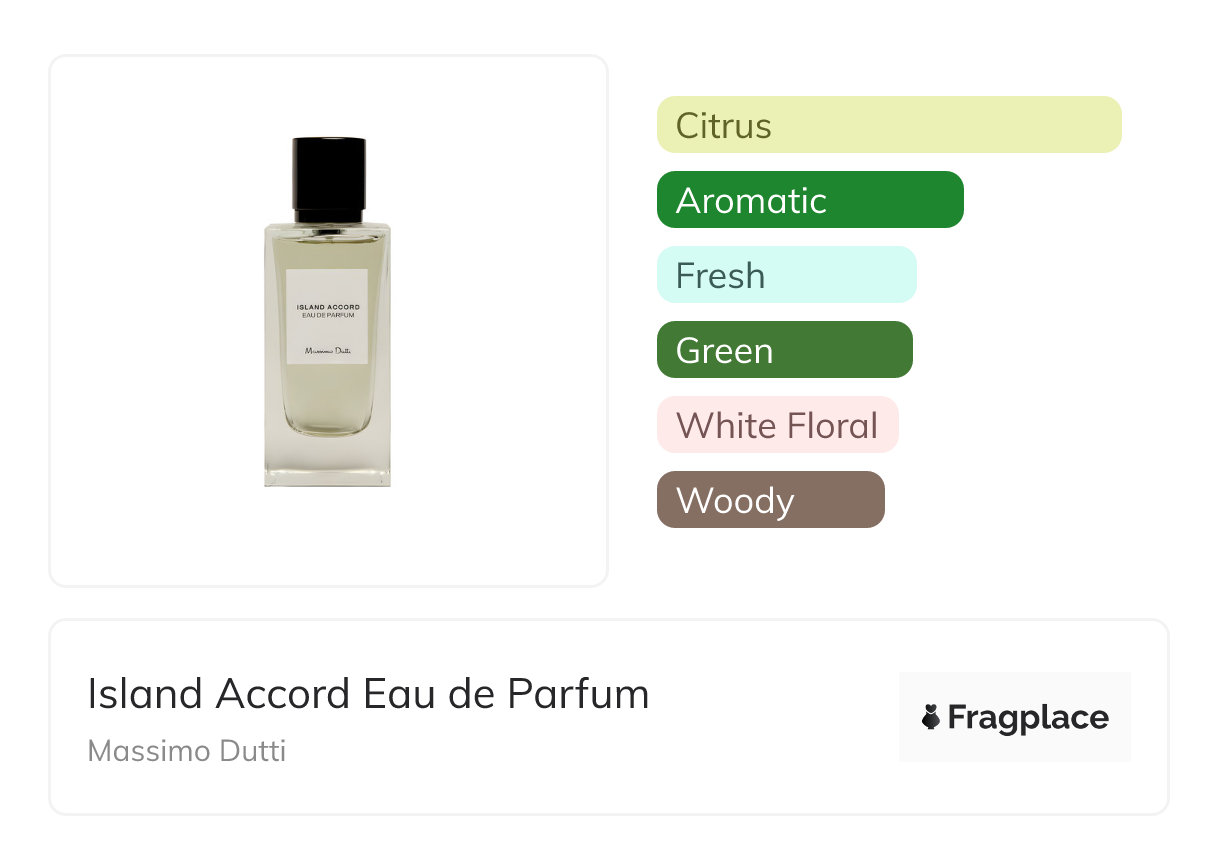Click the Fragplace logo box background
Image resolution: width=1218 pixels, height=864 pixels.
tap(1015, 717)
